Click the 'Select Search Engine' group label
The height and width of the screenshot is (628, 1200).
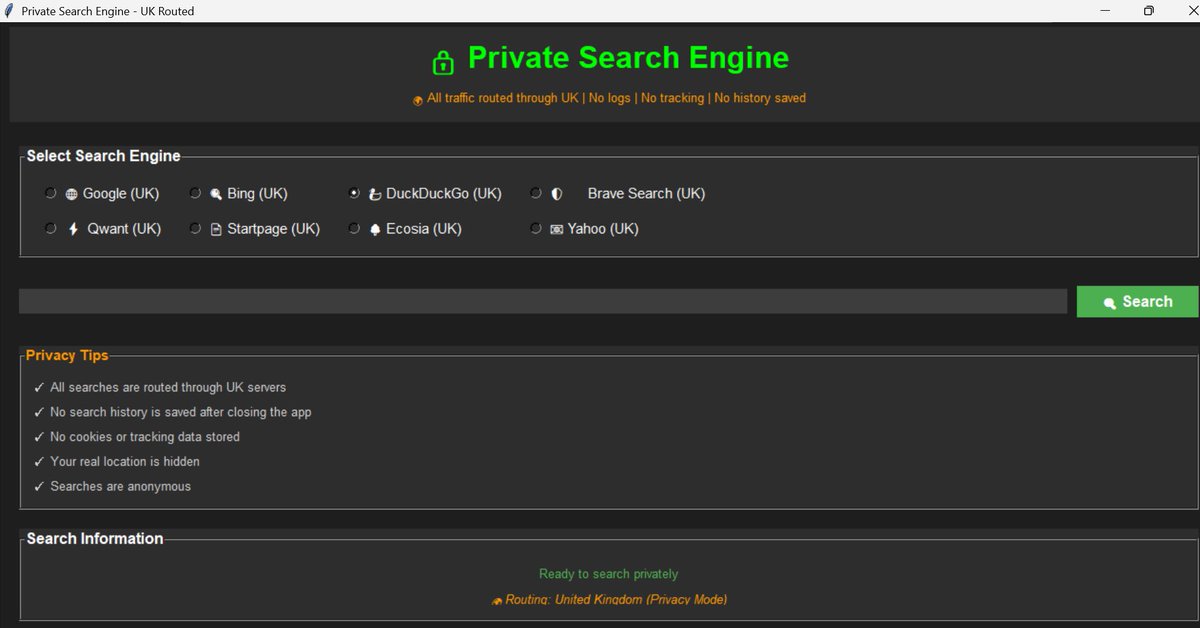coord(103,156)
